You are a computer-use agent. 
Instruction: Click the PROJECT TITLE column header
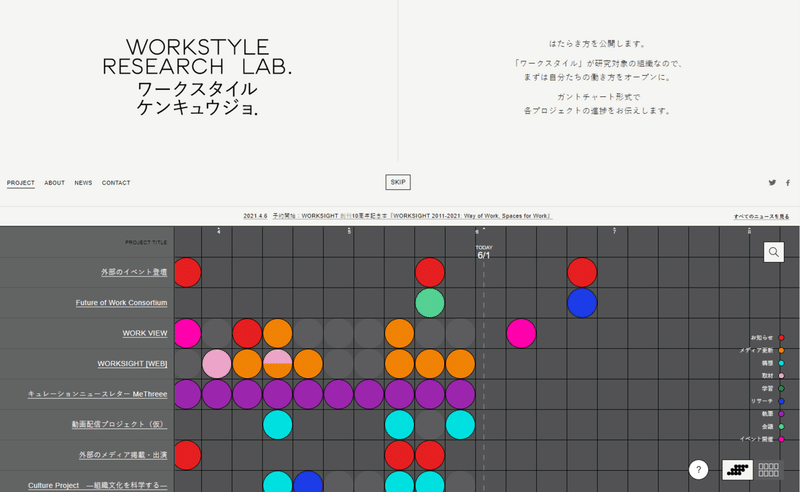(x=146, y=242)
